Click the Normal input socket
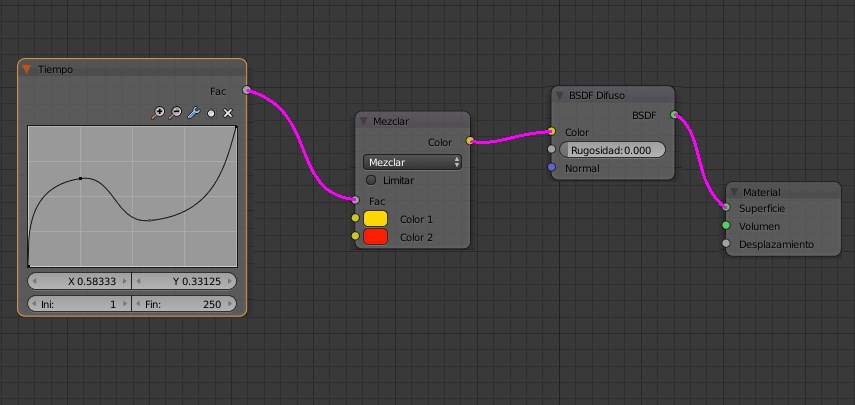 [551, 167]
